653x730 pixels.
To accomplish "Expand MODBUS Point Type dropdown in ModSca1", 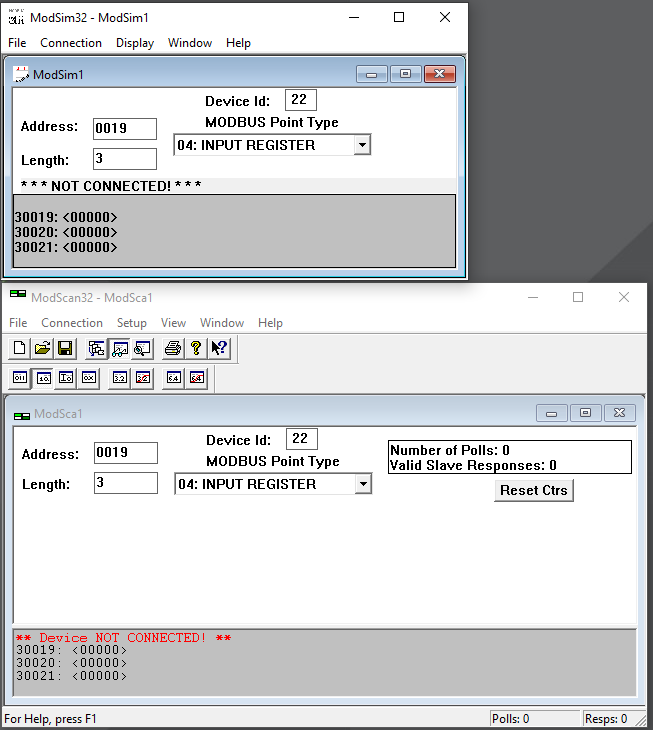I will 363,484.
